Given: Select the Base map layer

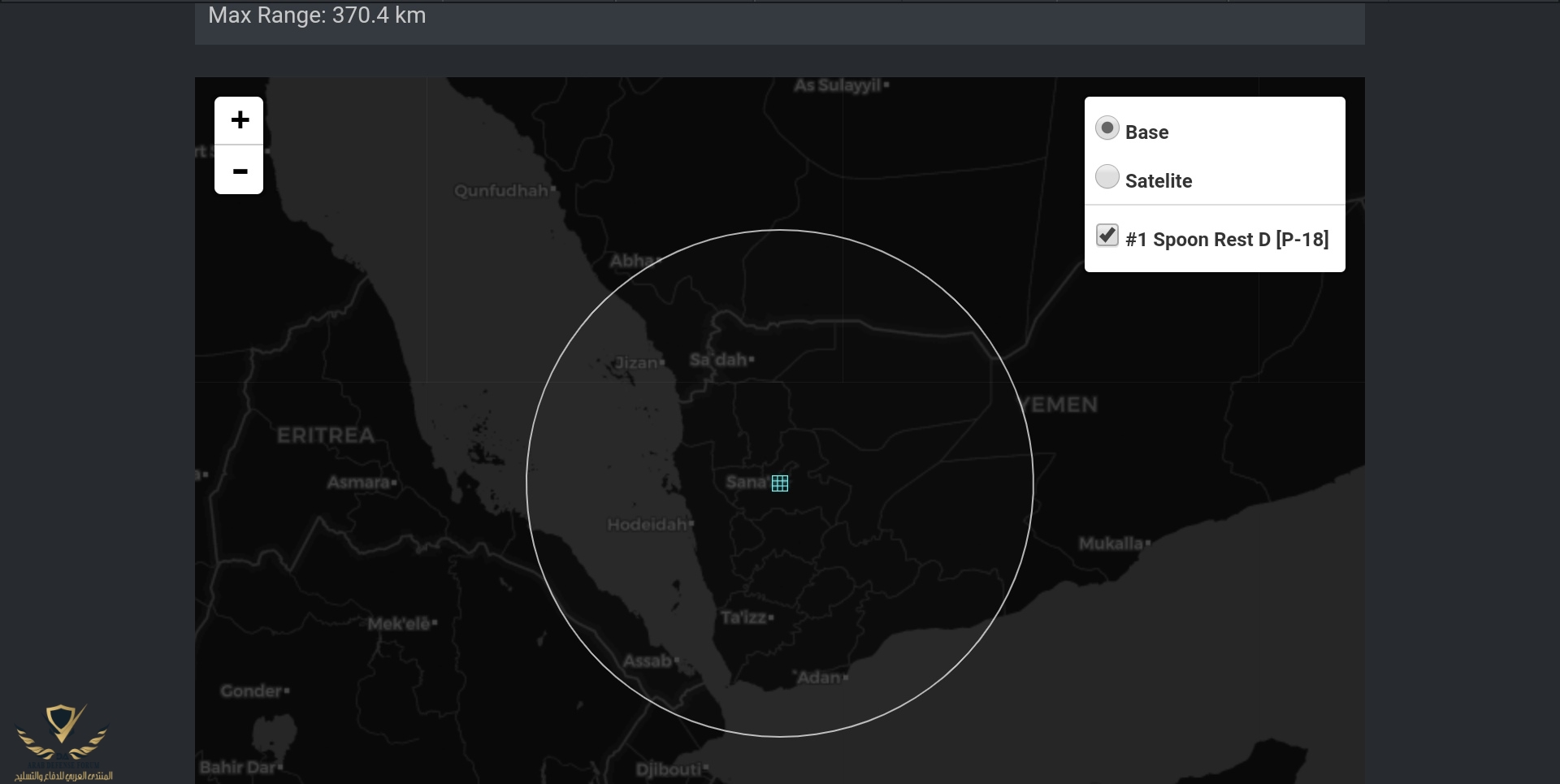Looking at the screenshot, I should pos(1107,128).
